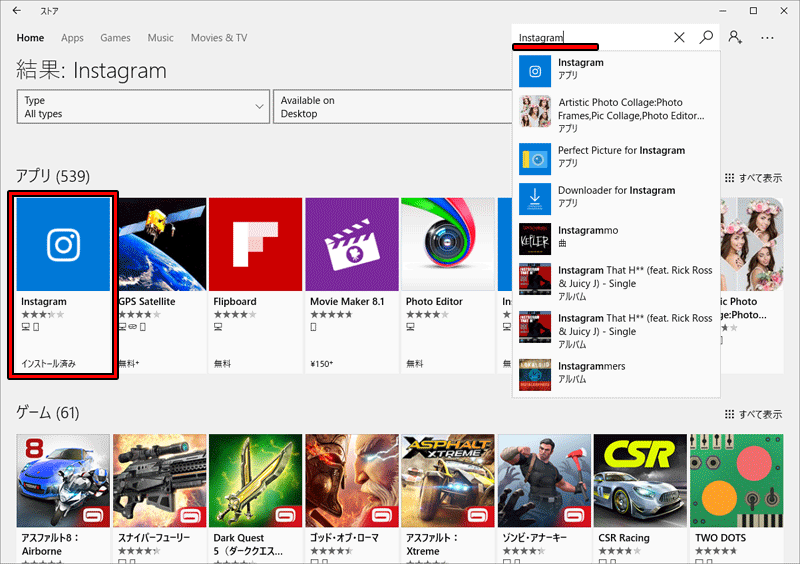Expand the Type All types dropdown
The width and height of the screenshot is (800, 564).
click(143, 107)
